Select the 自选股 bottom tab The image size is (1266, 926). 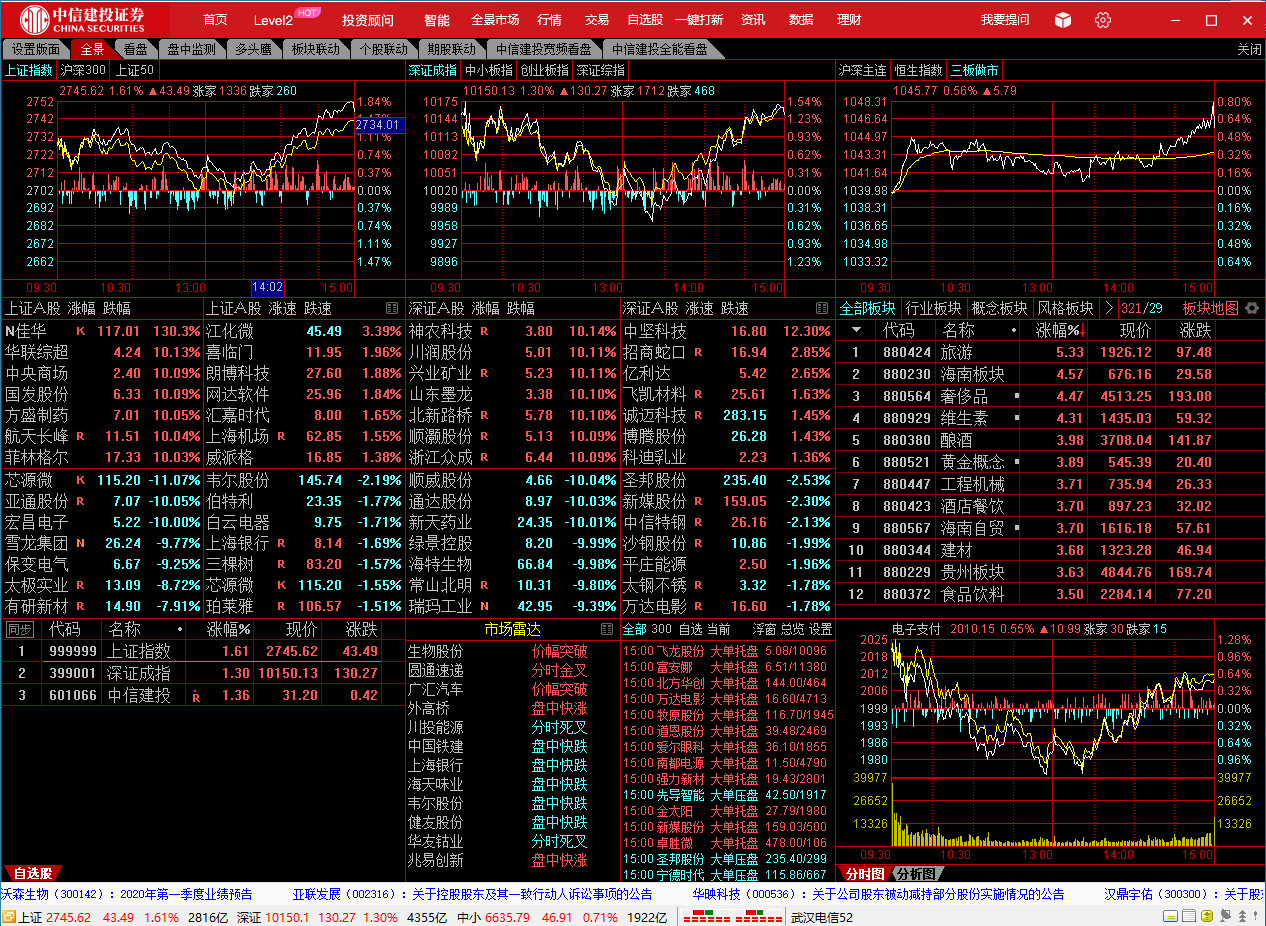[31, 873]
